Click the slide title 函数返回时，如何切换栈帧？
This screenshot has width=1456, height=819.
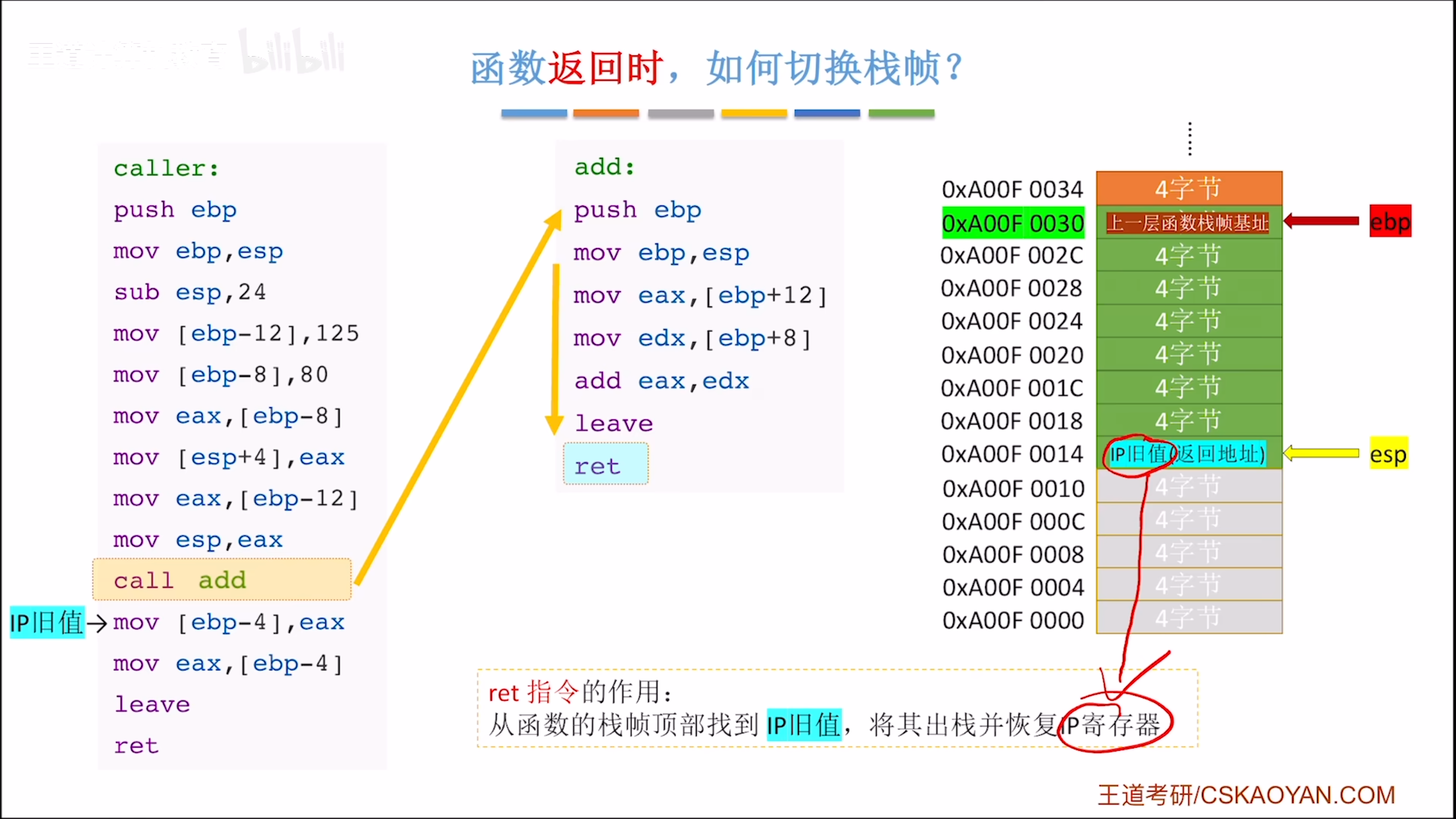(x=715, y=68)
